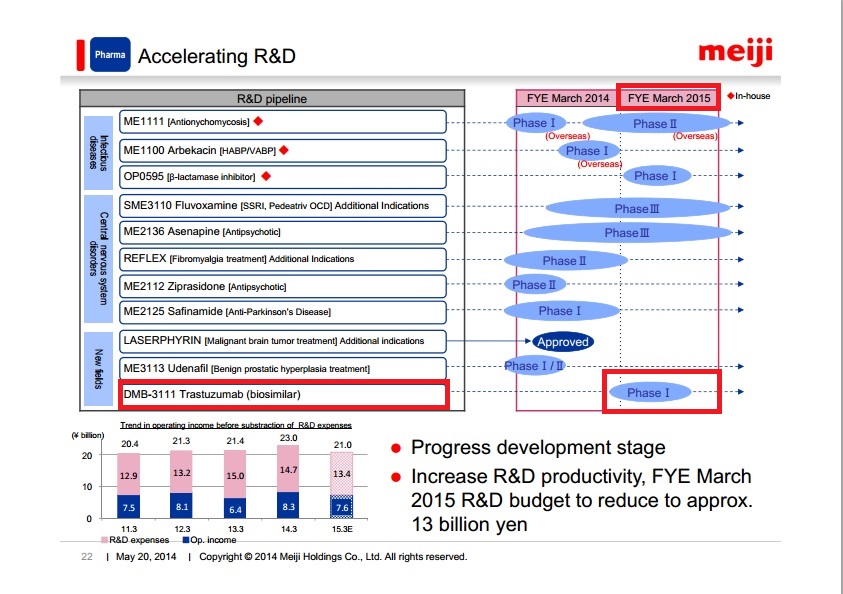Click the red diamond beside ME1111 Antionychomycosis

click(x=257, y=122)
